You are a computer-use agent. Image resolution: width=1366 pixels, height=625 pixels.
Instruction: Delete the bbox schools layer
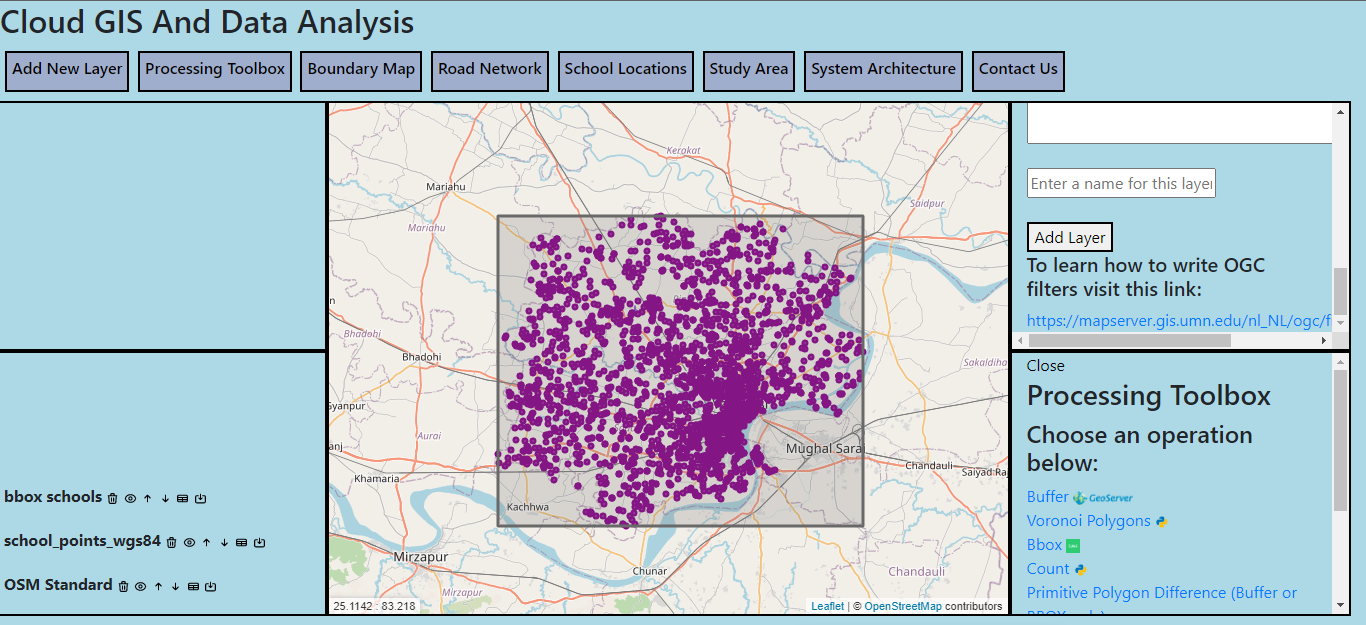coord(113,498)
